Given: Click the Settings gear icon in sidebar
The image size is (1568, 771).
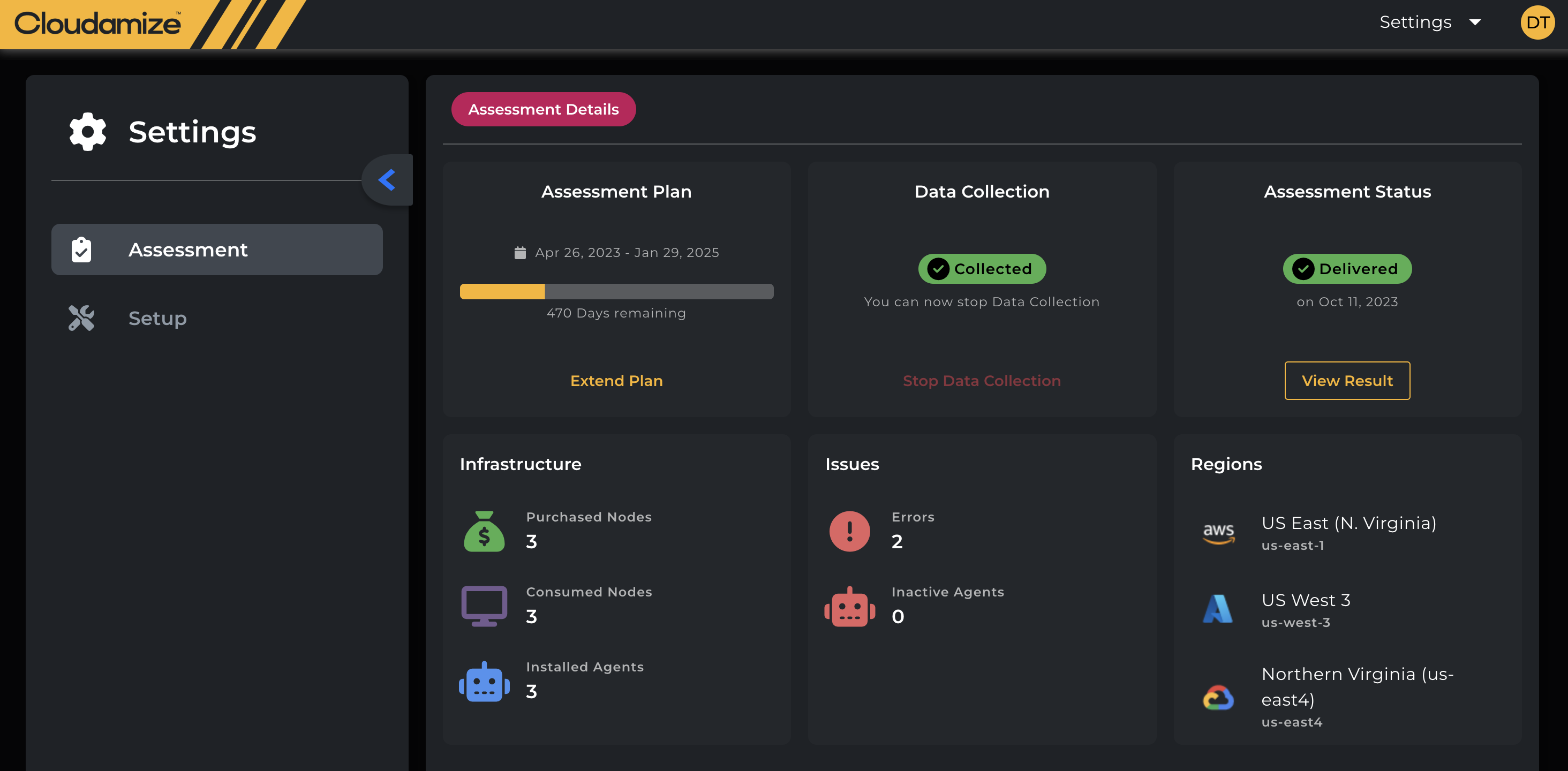Looking at the screenshot, I should [x=88, y=131].
